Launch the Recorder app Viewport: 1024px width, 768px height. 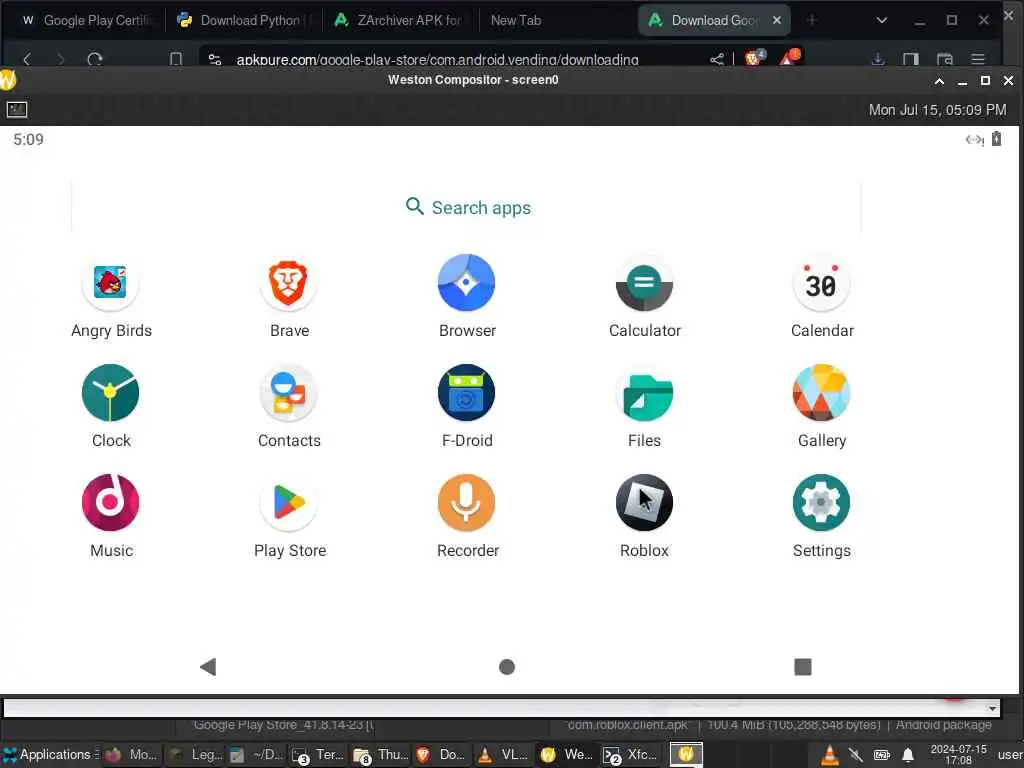[x=466, y=503]
